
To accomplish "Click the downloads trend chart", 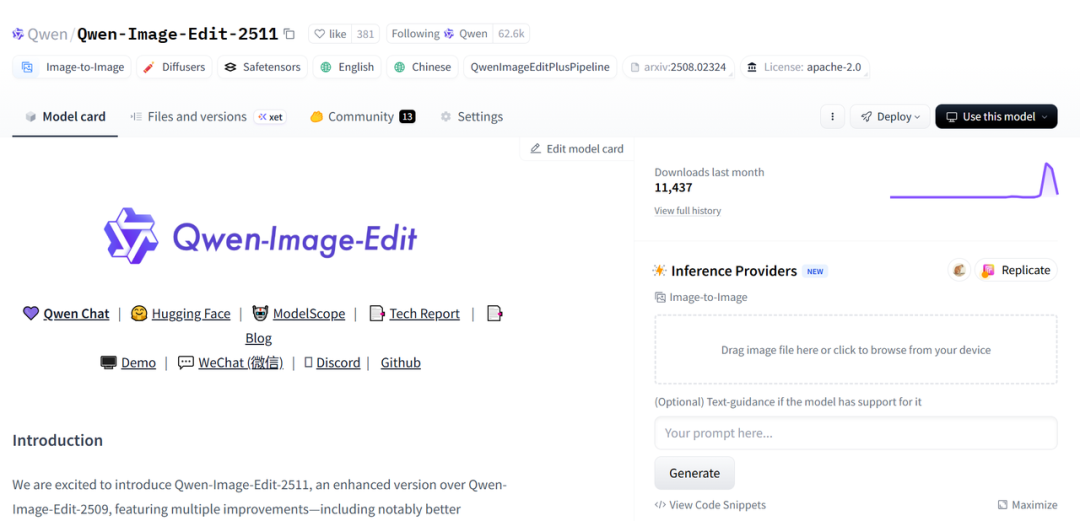I will pyautogui.click(x=973, y=181).
